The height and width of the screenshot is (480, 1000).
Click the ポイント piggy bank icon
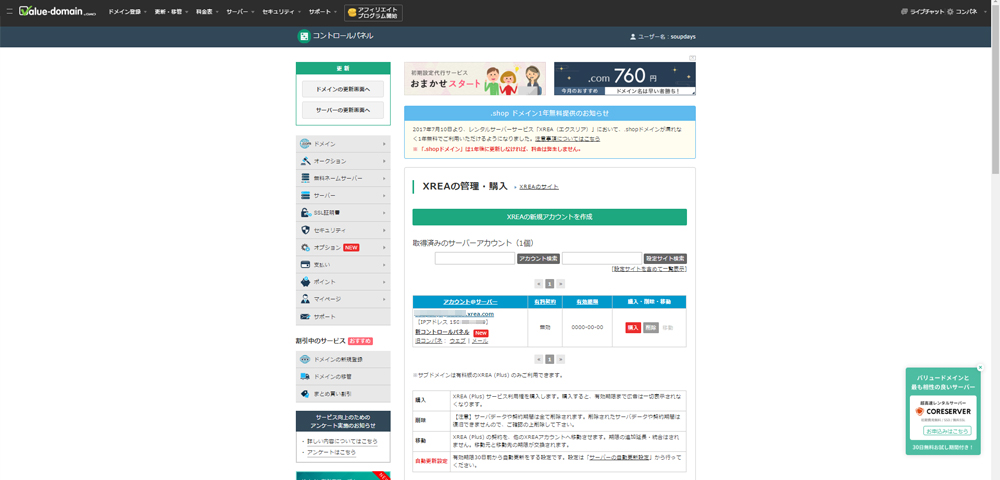click(x=305, y=282)
